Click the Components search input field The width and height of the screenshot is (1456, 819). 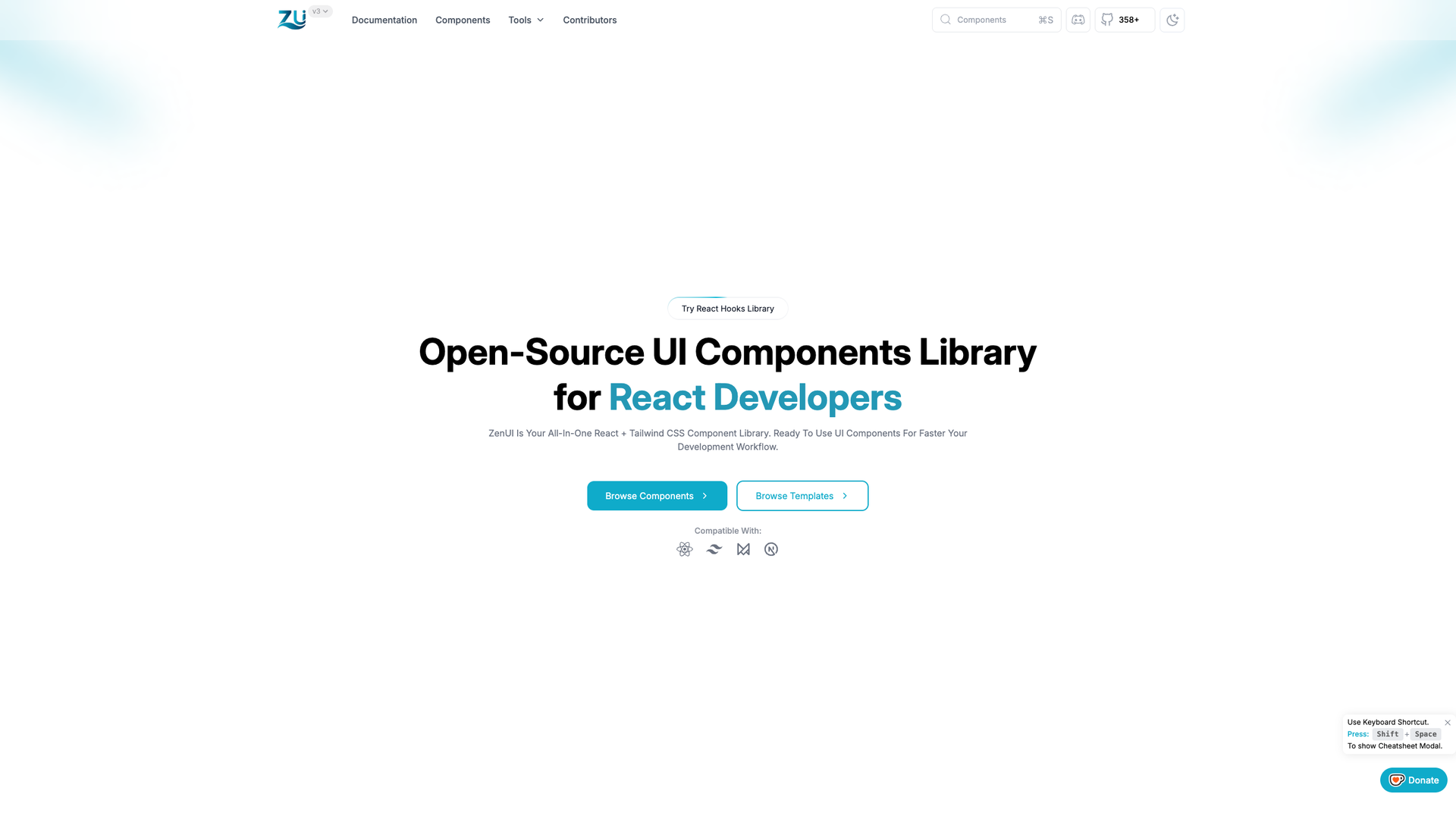[986, 20]
